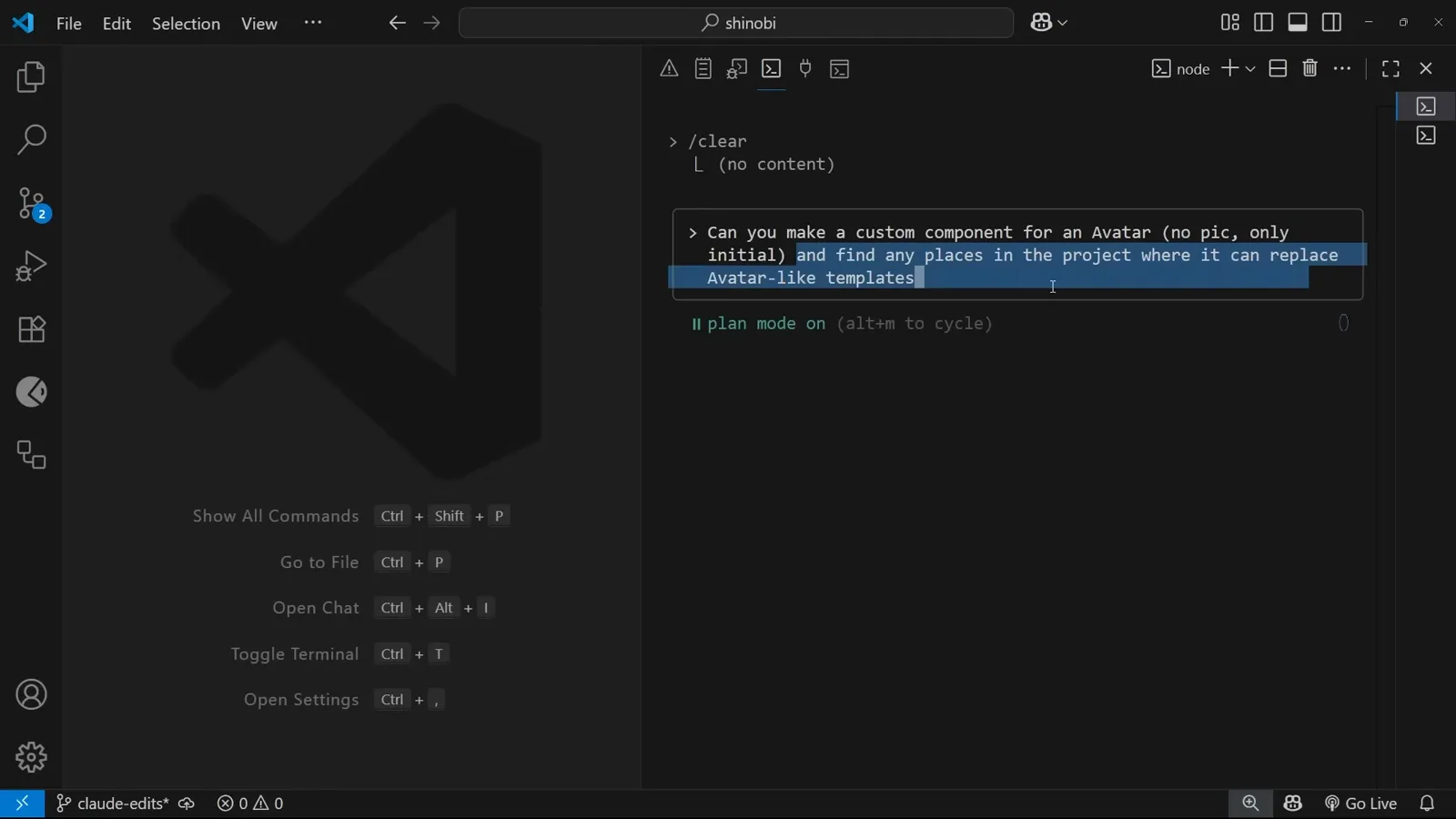Synchronize changes via the cloud icon
The width and height of the screenshot is (1456, 819).
(187, 804)
